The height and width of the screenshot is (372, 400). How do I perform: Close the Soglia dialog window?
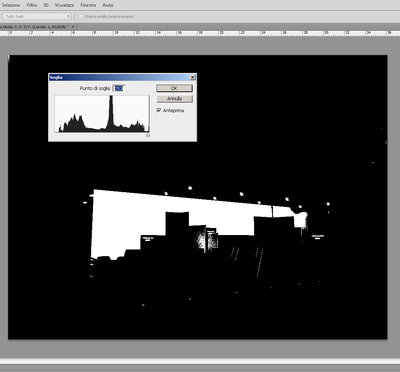(192, 77)
